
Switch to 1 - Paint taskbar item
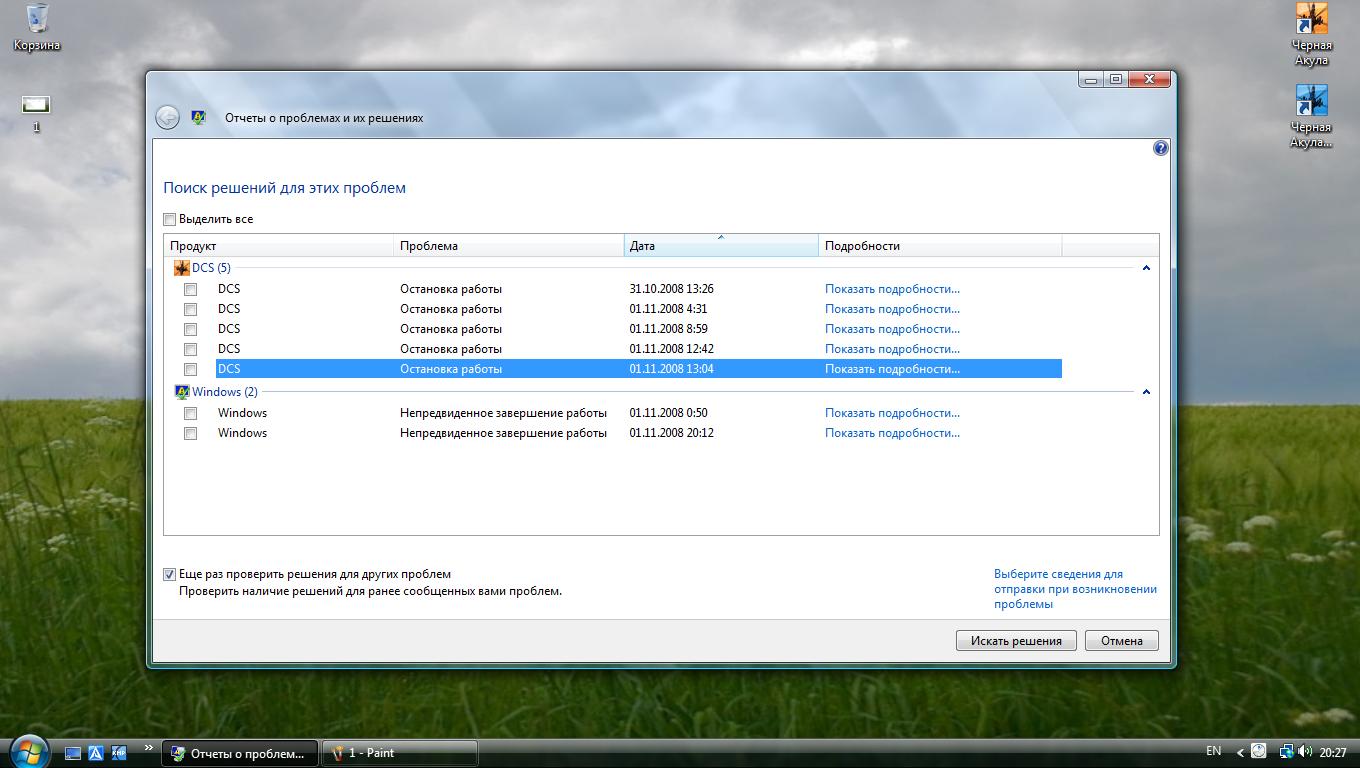click(x=400, y=753)
